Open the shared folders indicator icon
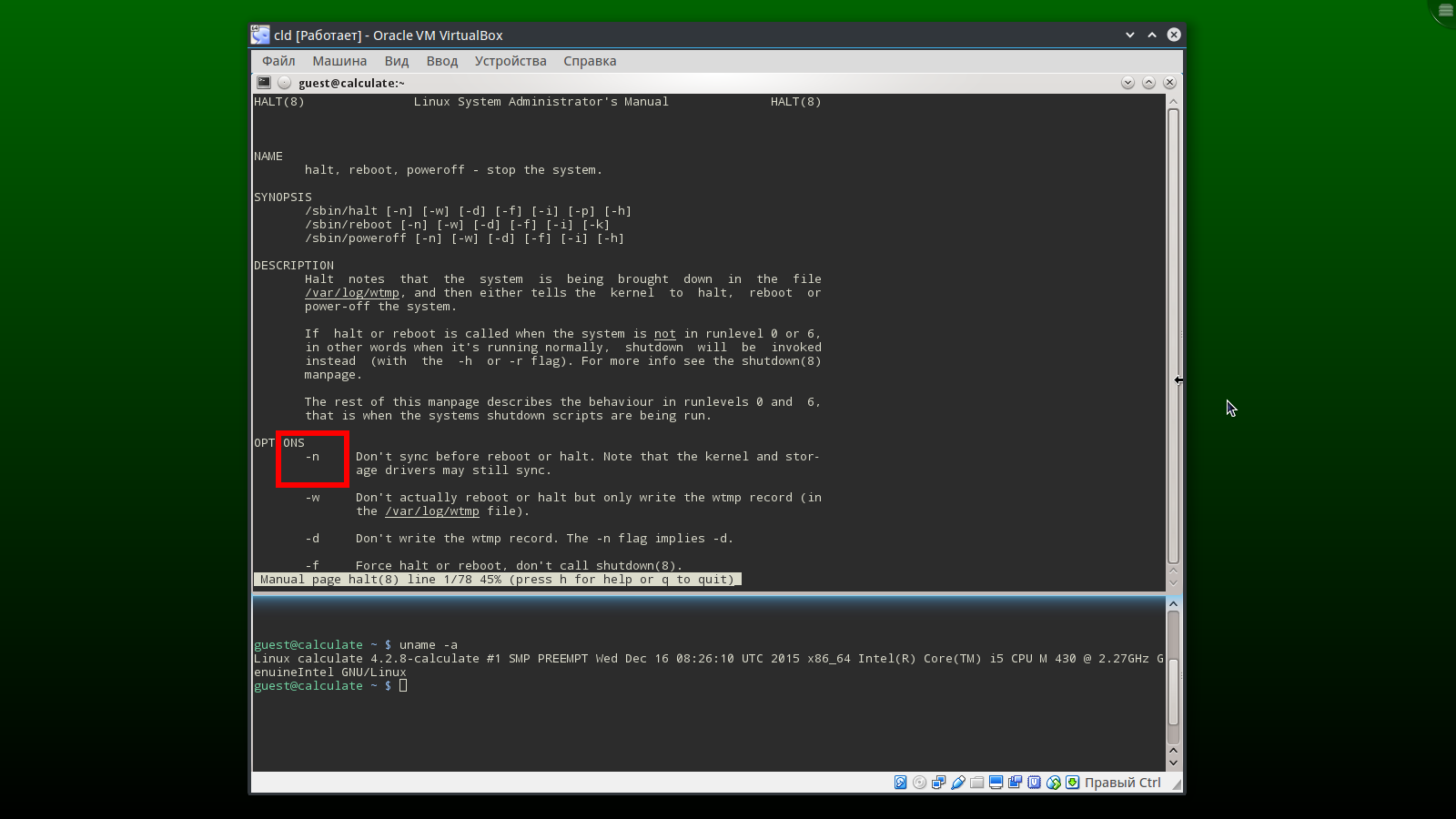Image resolution: width=1456 pixels, height=819 pixels. point(976,783)
